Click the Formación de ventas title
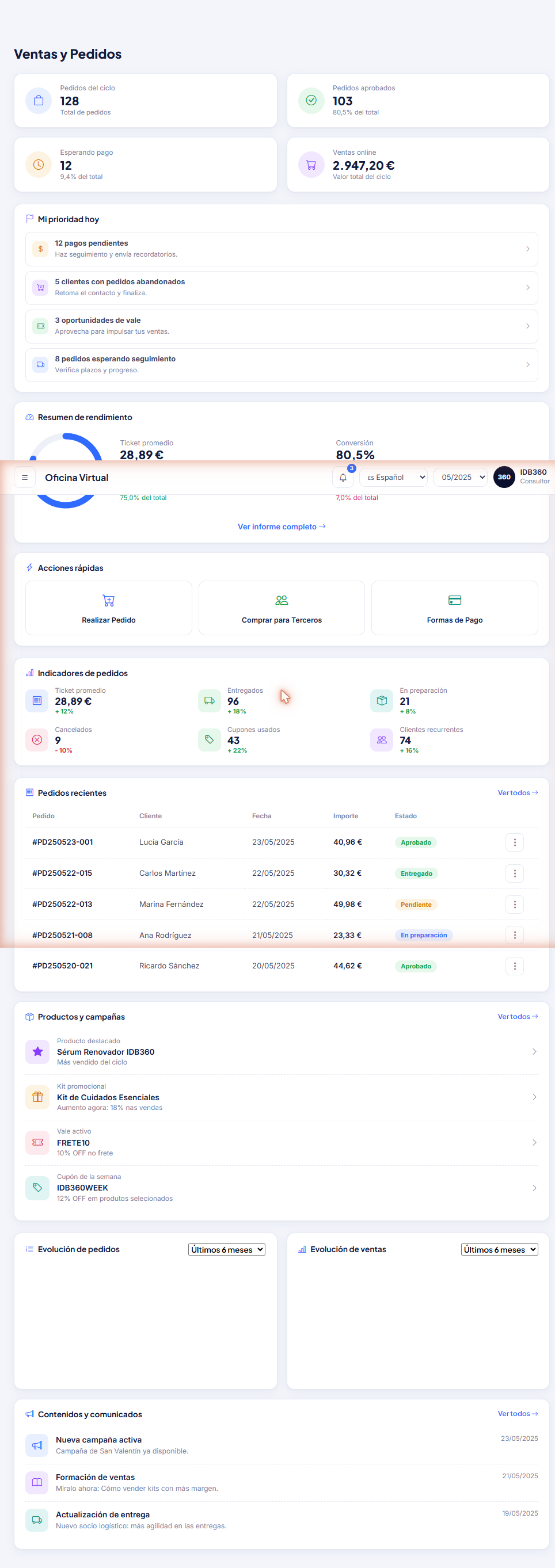This screenshot has width=555, height=1568. 95,1477
